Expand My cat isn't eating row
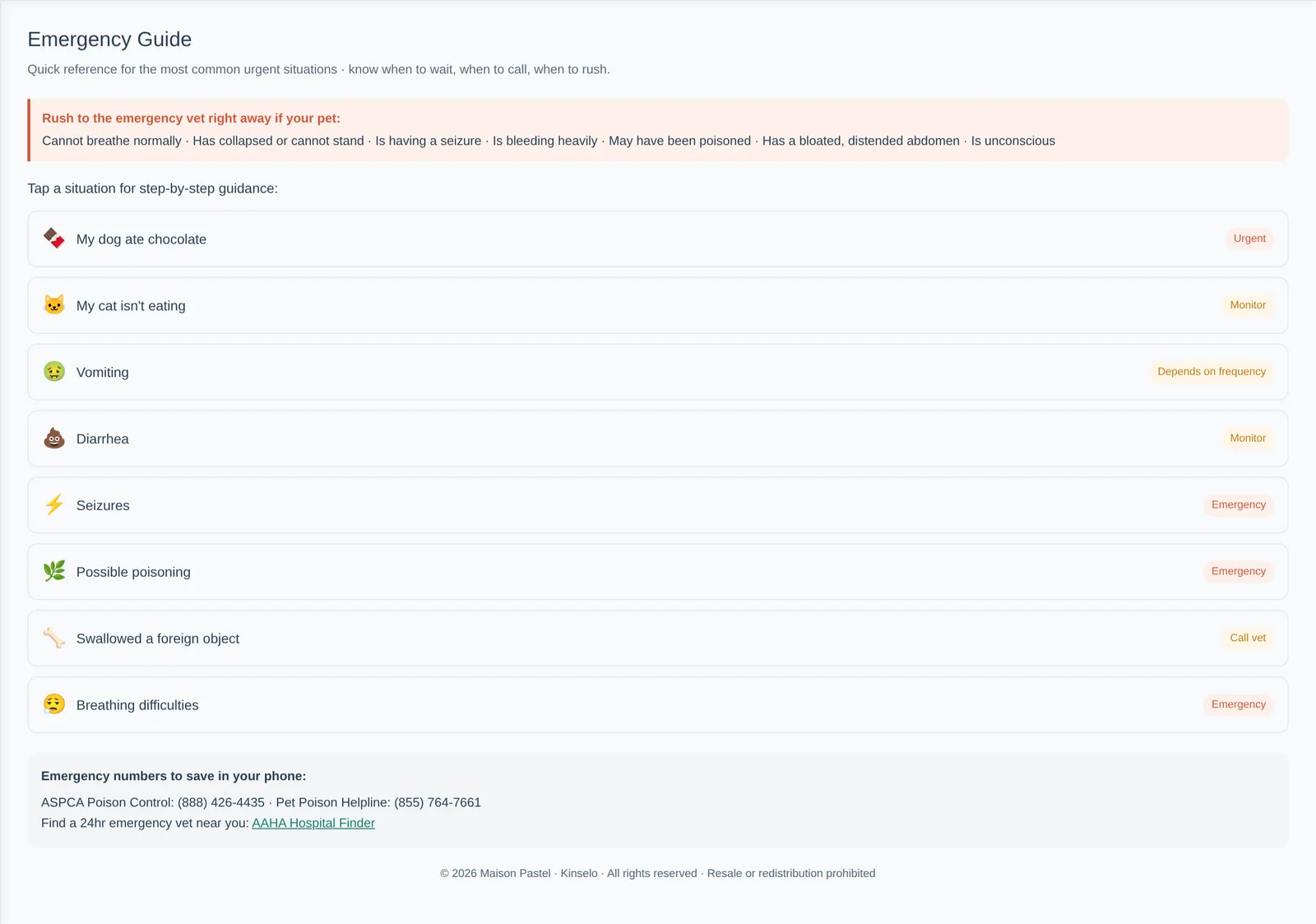This screenshot has height=924, width=1316. point(657,305)
